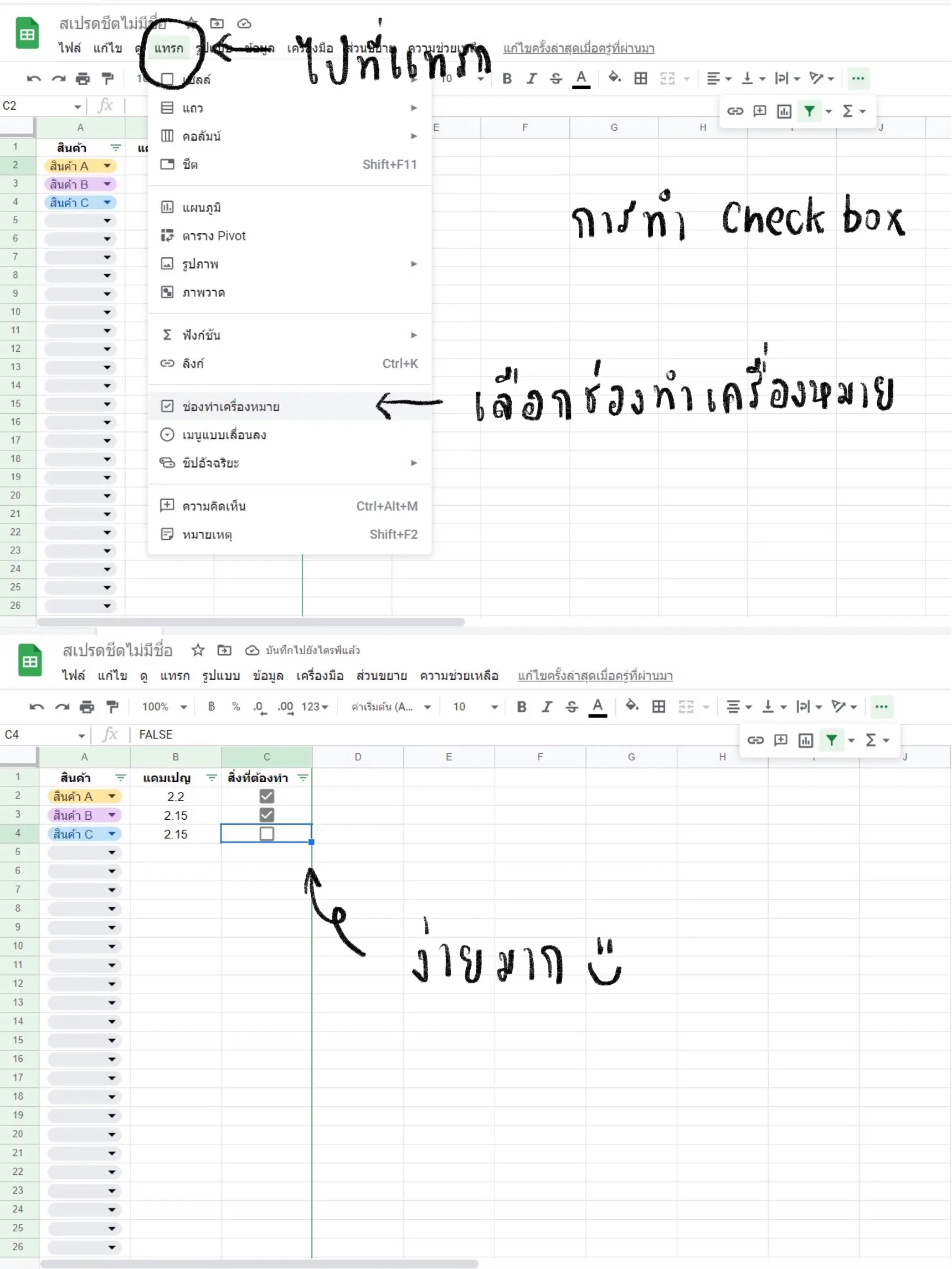Open the text color picker

click(598, 707)
